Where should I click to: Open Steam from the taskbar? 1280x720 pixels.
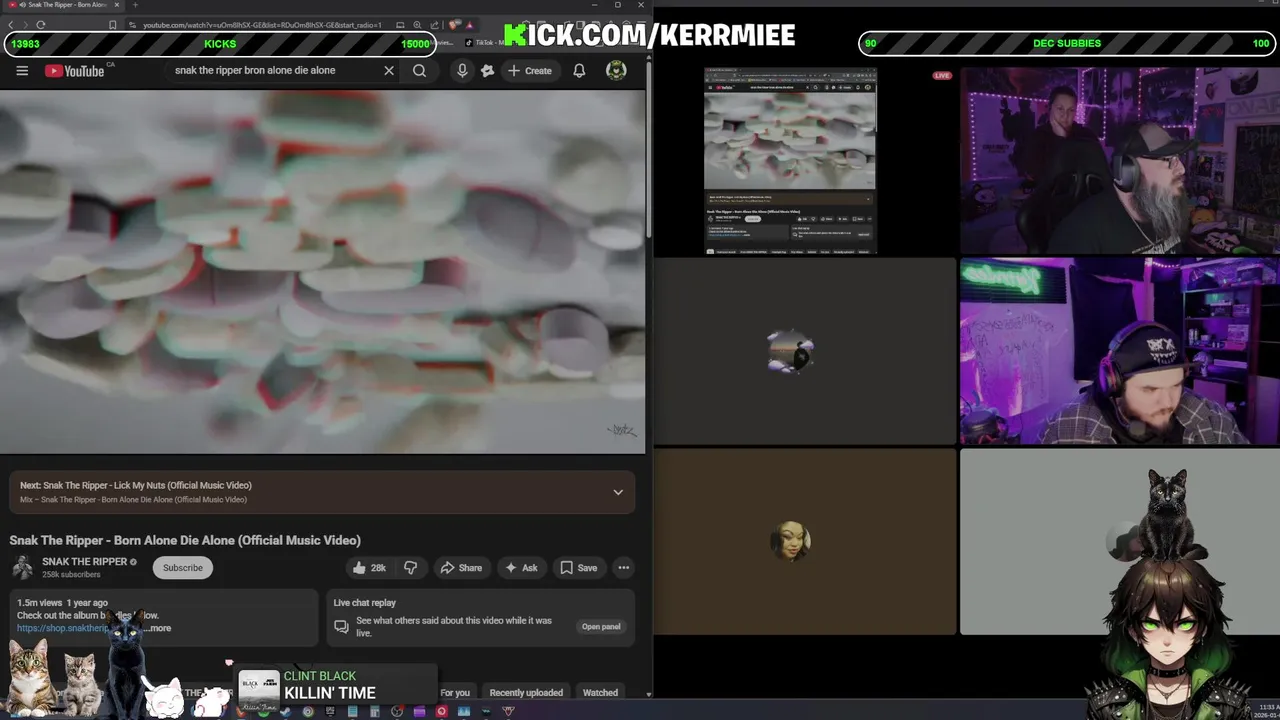pos(285,712)
